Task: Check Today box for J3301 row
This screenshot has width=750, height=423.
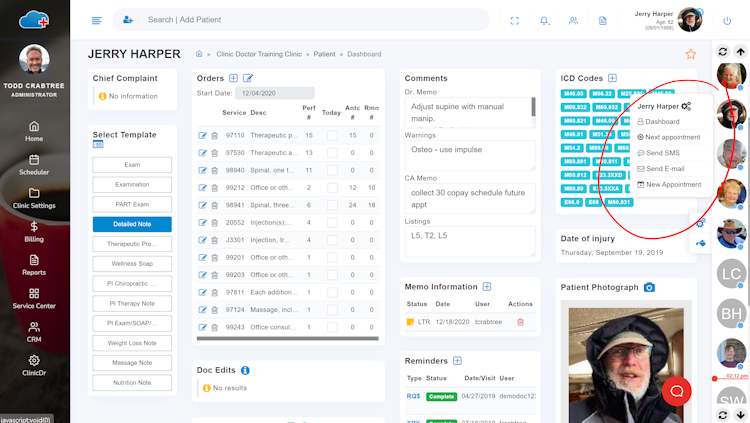Action: (332, 240)
